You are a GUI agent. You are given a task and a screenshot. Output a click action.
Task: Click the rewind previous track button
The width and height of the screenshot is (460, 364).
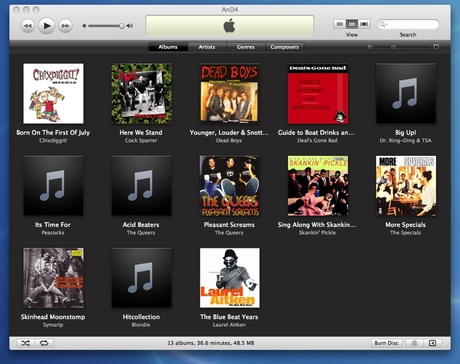coord(28,26)
